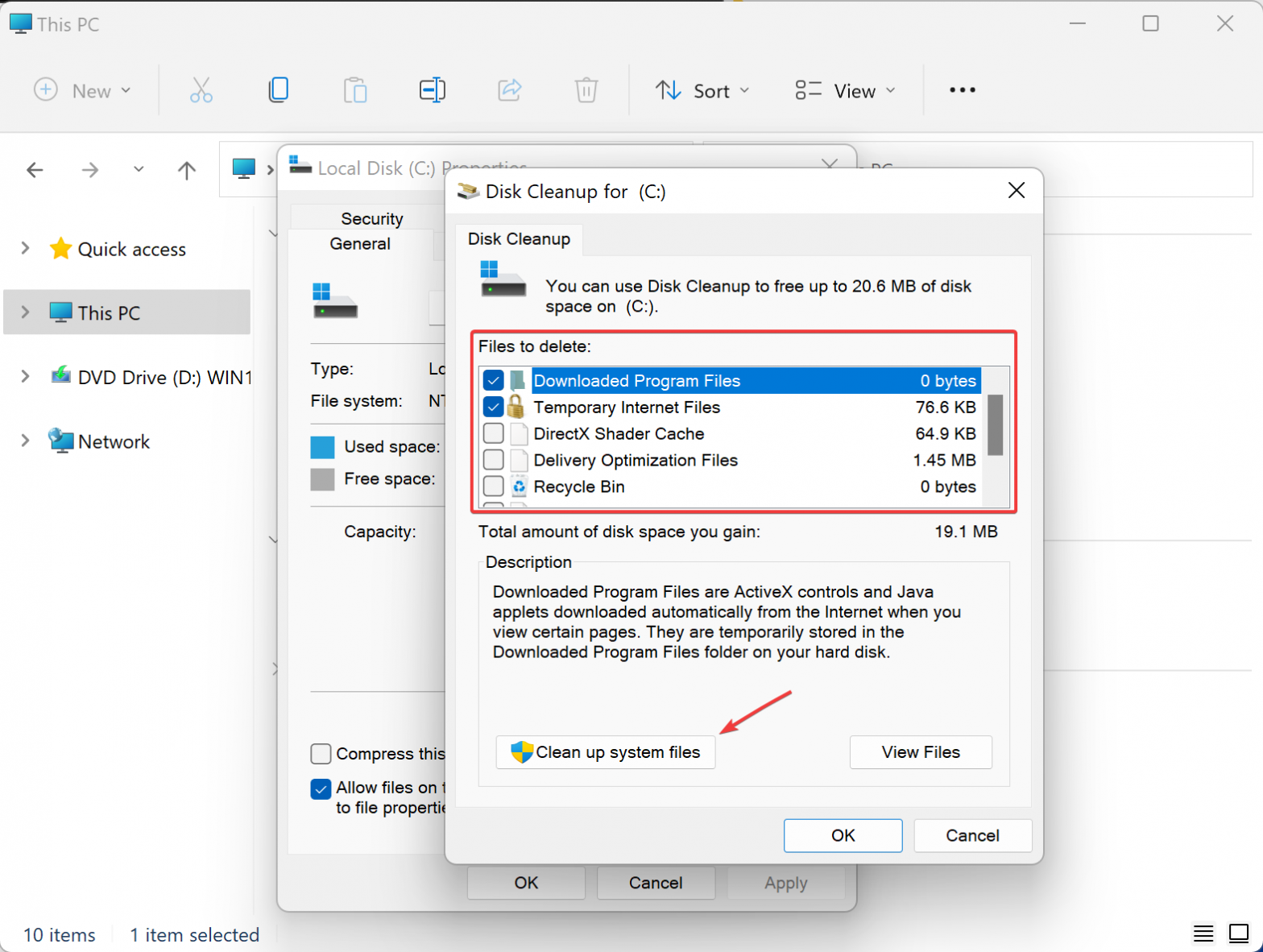
Task: Click the Rename icon in toolbar
Action: (433, 90)
